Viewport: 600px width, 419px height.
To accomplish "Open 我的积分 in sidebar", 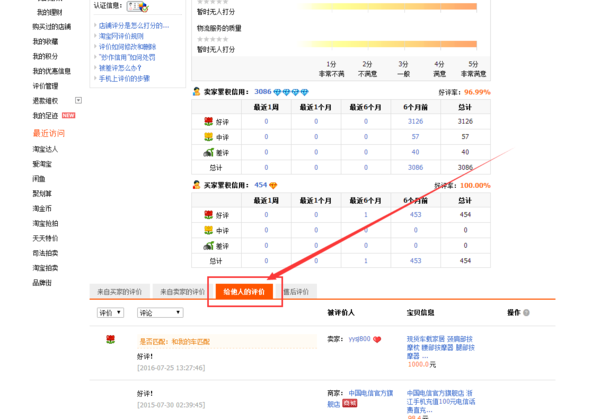I will tap(45, 56).
